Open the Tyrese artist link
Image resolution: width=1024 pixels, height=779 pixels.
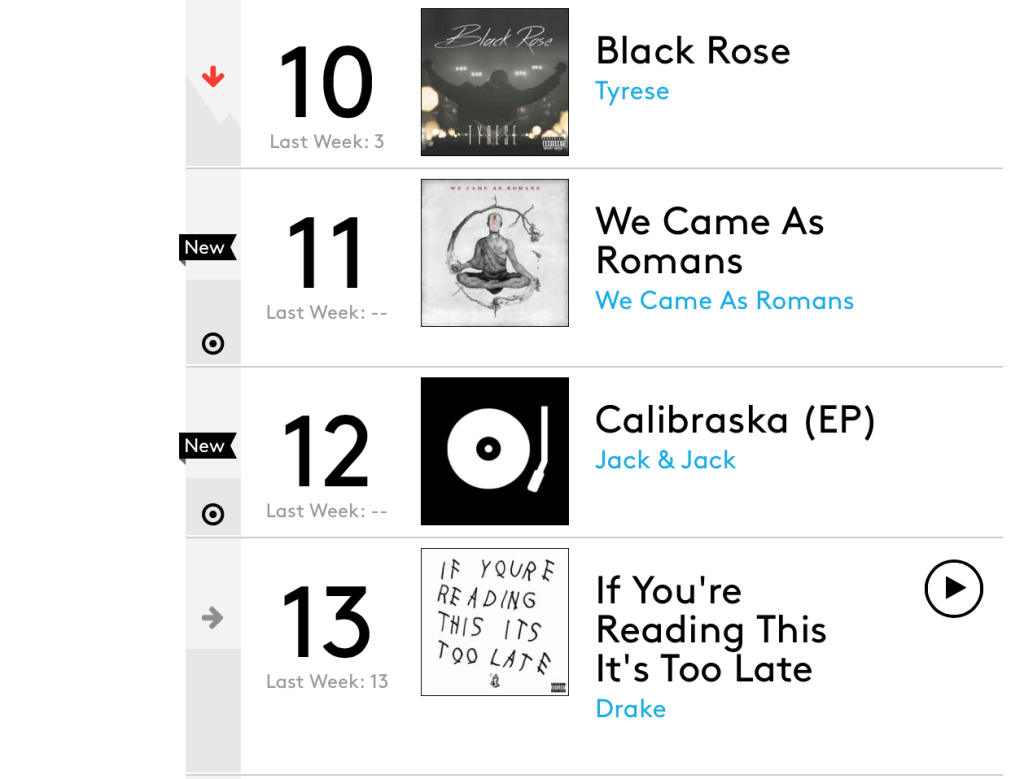pos(632,91)
